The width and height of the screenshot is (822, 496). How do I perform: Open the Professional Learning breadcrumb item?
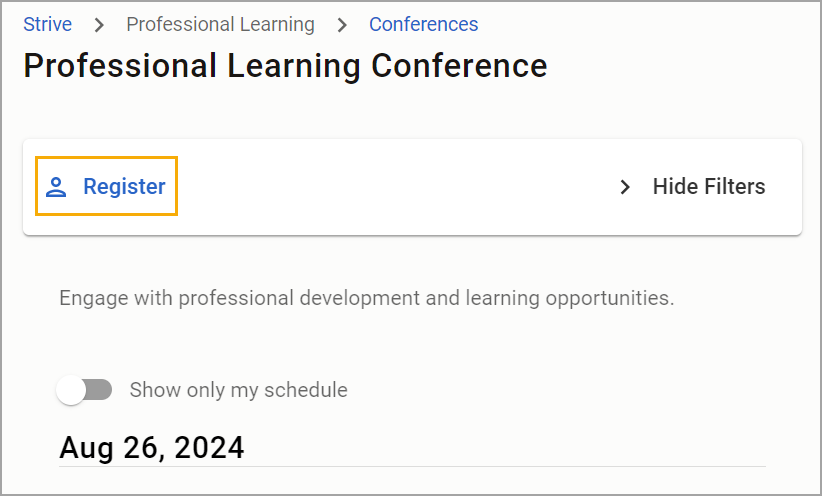[220, 25]
